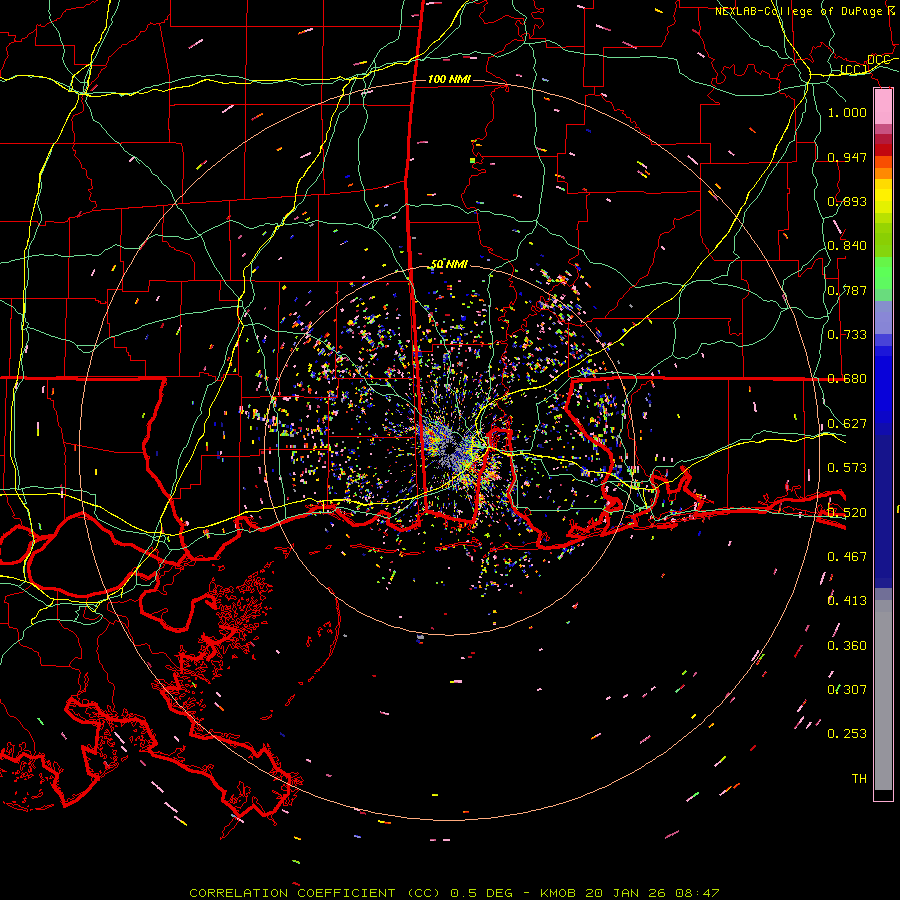Pick the red swatch beside 0.947
900x900 pixels.
[x=883, y=150]
